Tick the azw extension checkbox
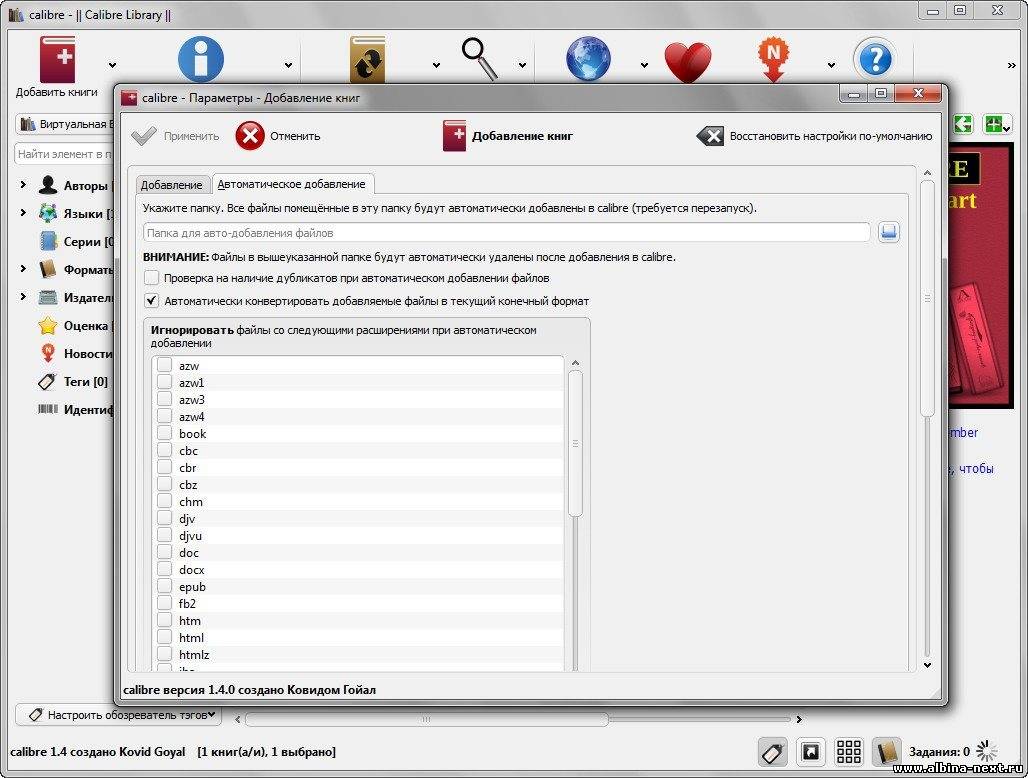Image resolution: width=1028 pixels, height=778 pixels. point(165,365)
